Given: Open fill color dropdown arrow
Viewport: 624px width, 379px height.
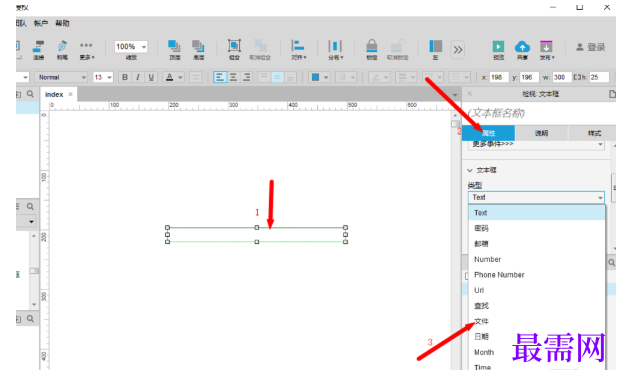Looking at the screenshot, I should click(326, 77).
